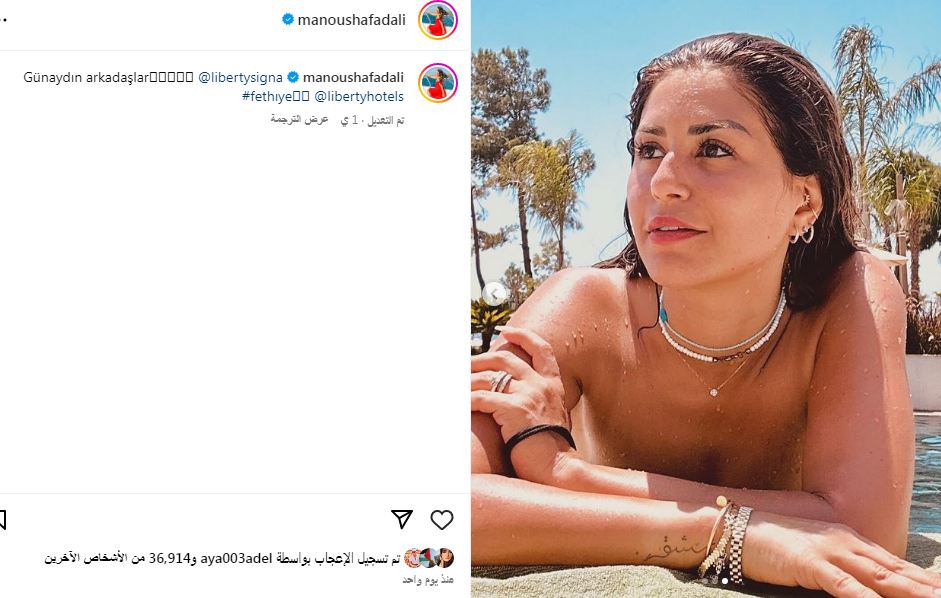The width and height of the screenshot is (941, 598).
Task: Open more options three-dot menu
Action: [x=3, y=20]
